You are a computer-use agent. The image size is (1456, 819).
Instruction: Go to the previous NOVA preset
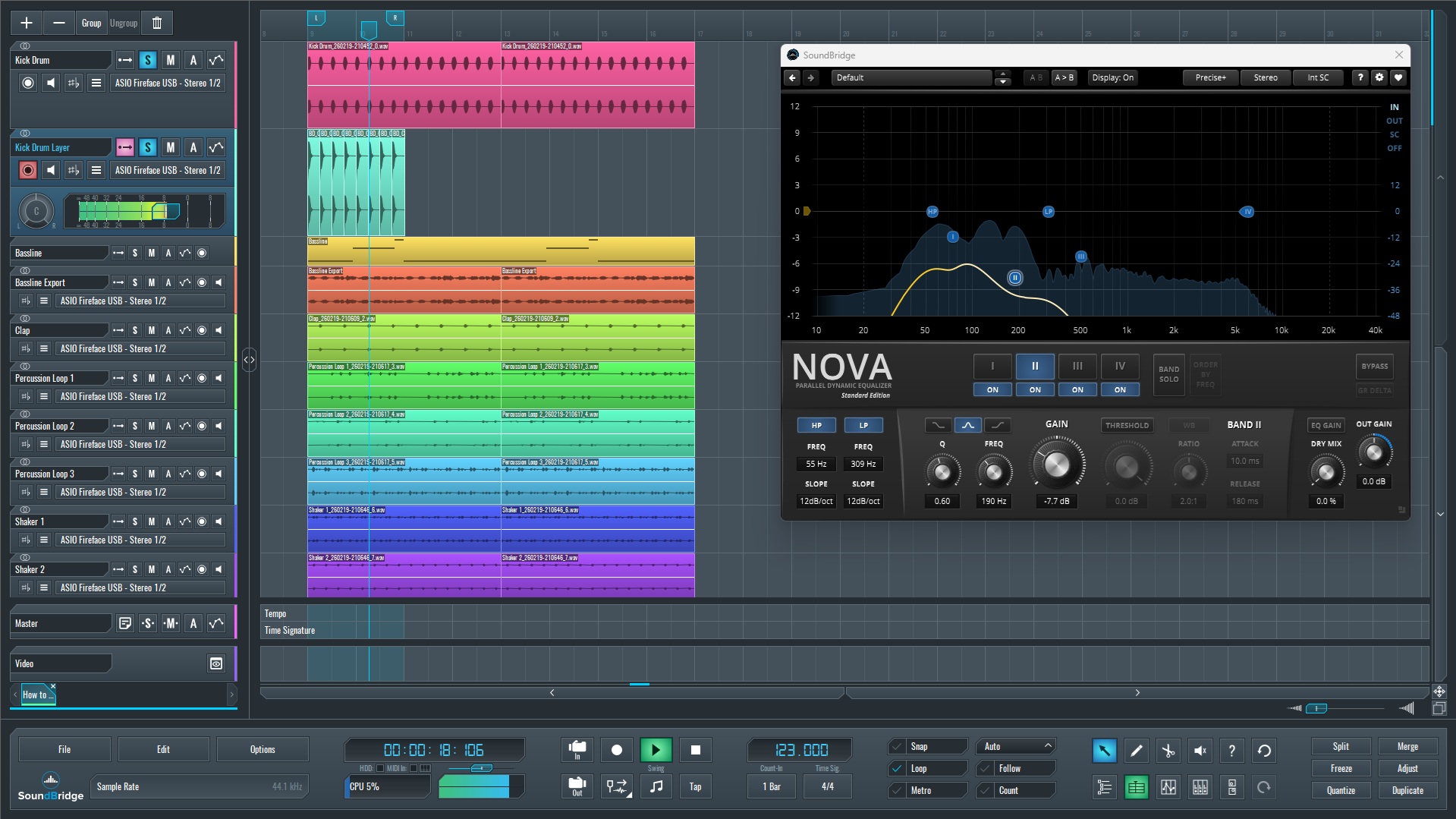[x=792, y=77]
